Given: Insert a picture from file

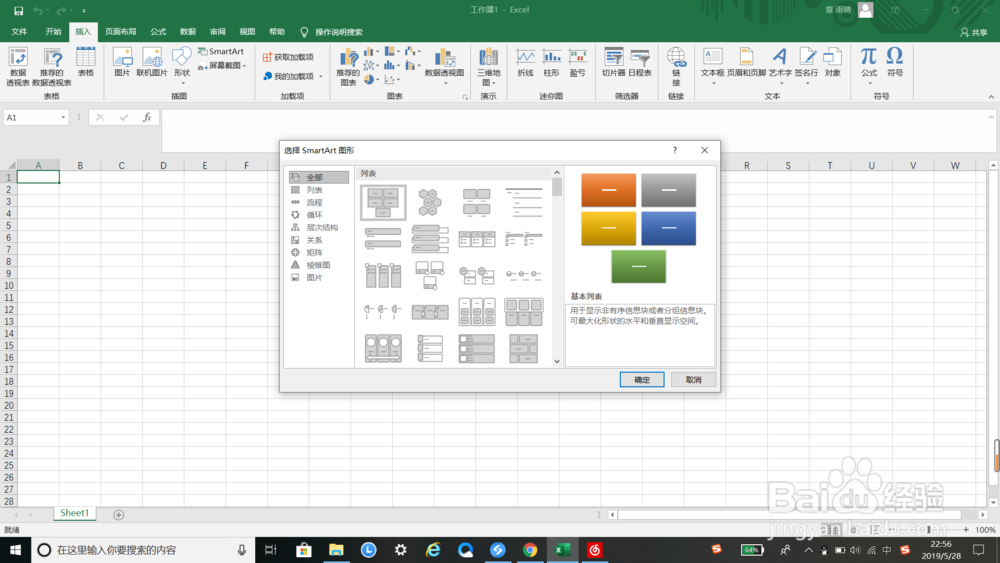Looking at the screenshot, I should (122, 62).
